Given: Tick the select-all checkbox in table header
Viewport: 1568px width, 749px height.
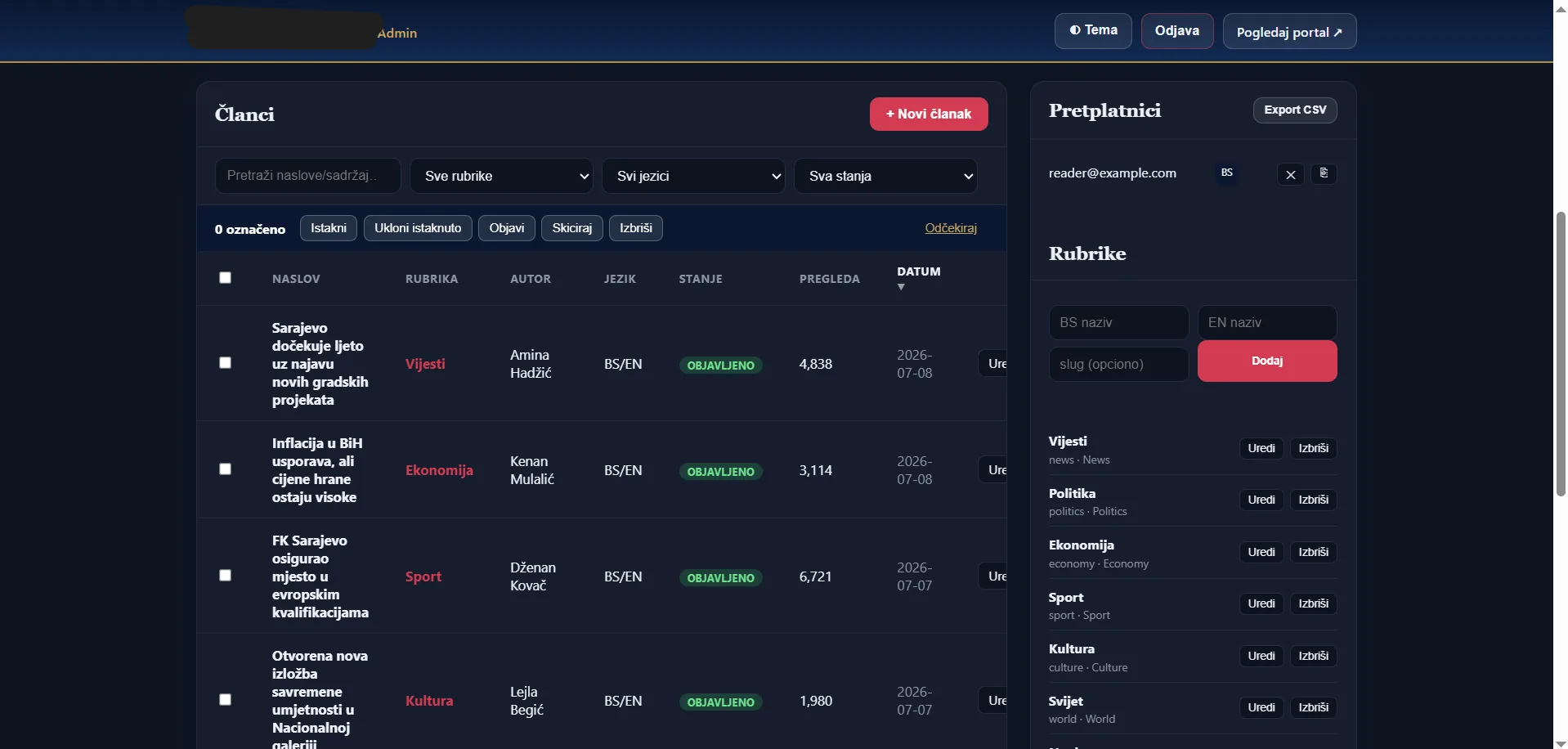Looking at the screenshot, I should (226, 278).
